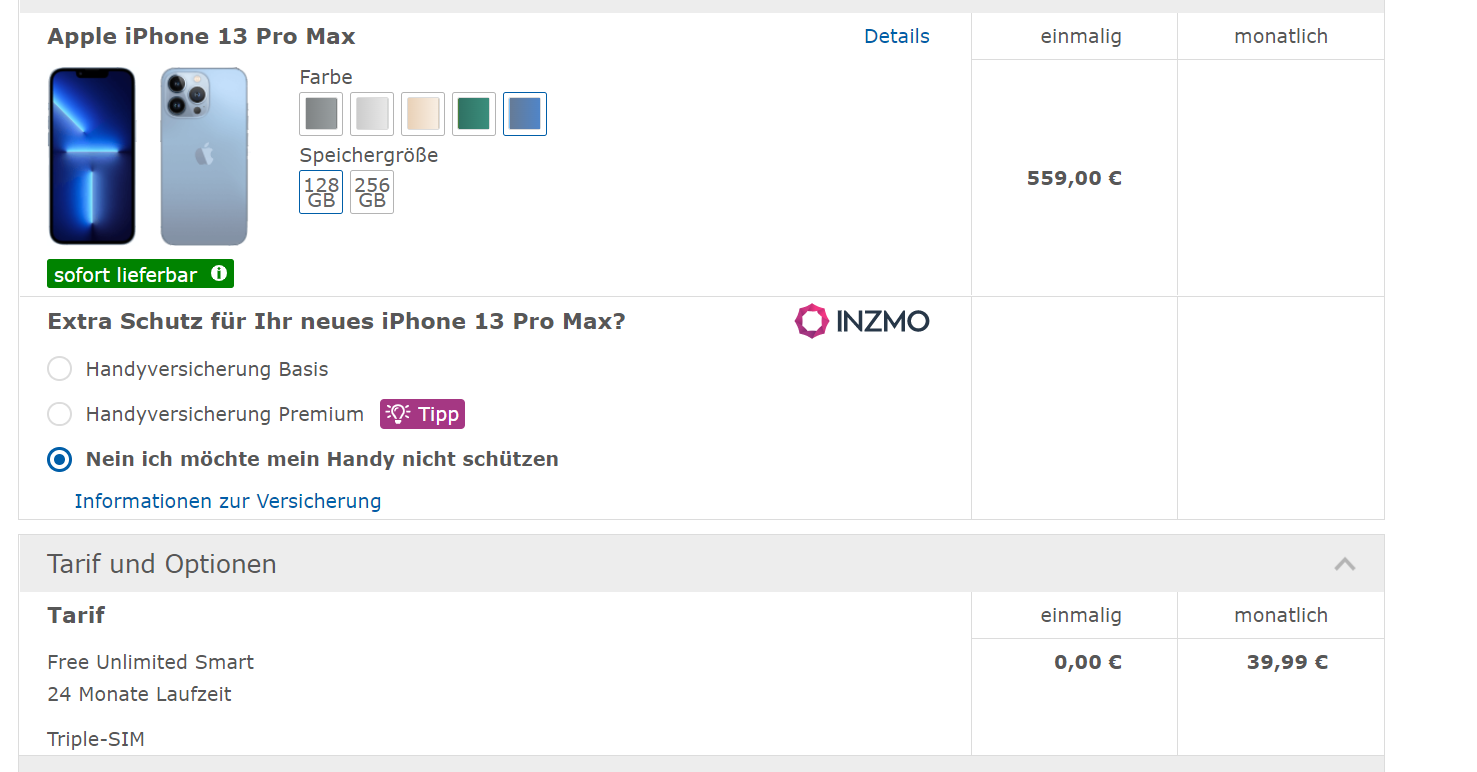This screenshot has height=772, width=1477.
Task: Open the iPhone Details link
Action: 897,36
